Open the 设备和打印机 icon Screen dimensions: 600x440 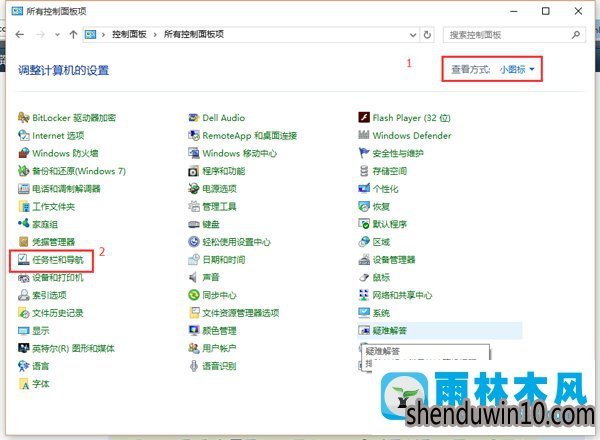click(24, 277)
